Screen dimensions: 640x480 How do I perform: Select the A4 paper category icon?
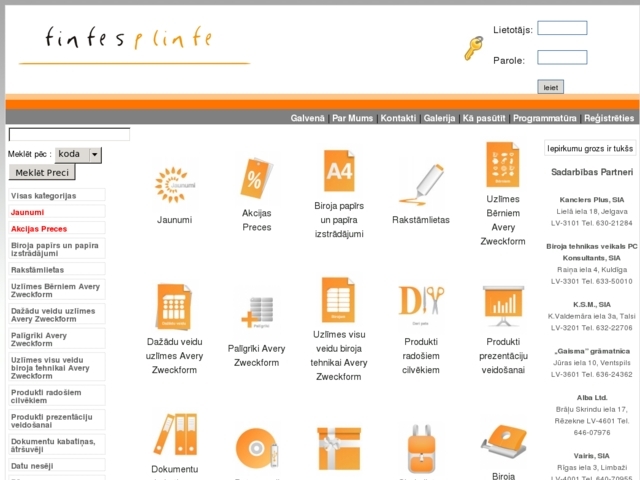tap(339, 172)
